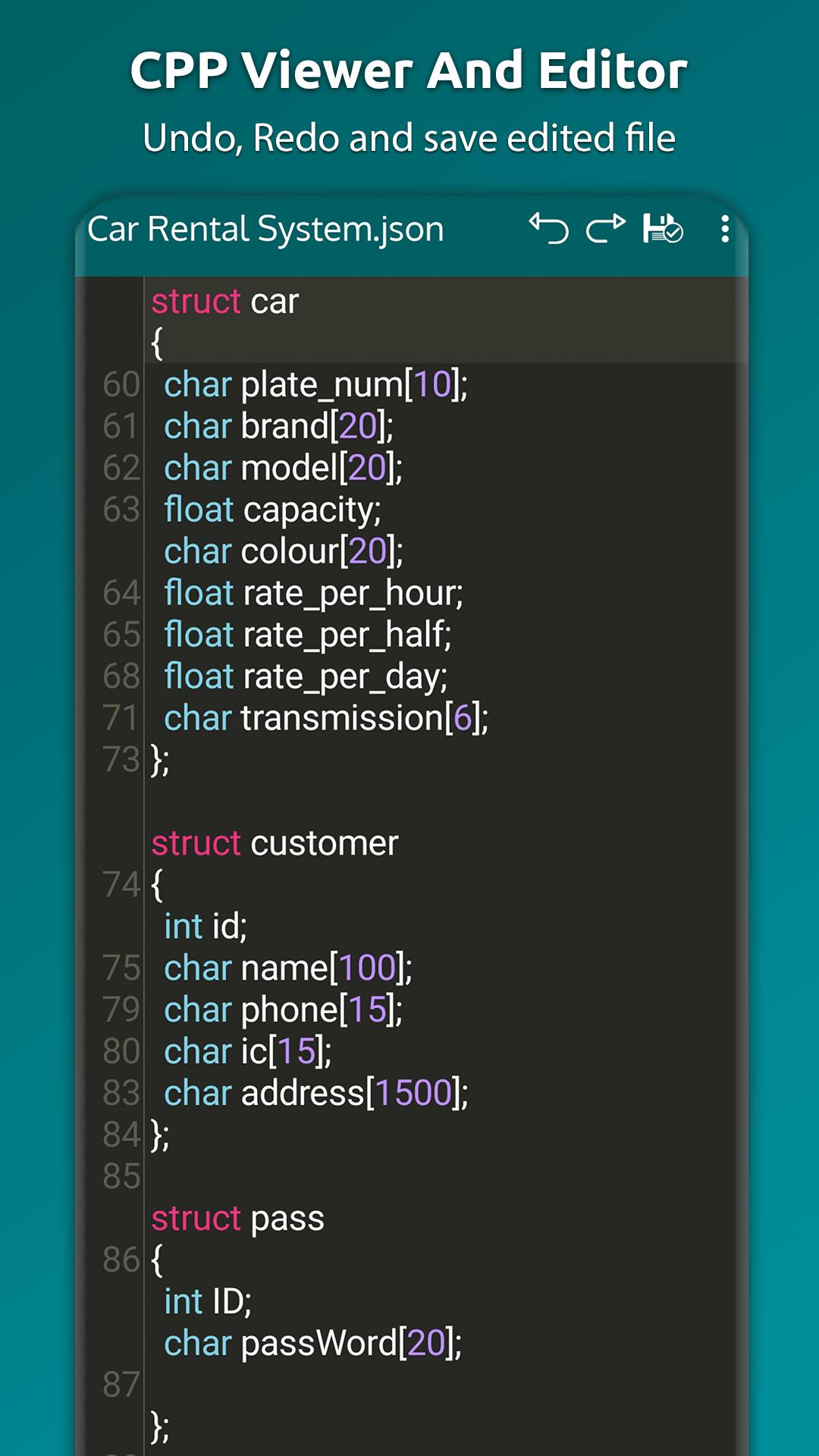The height and width of the screenshot is (1456, 819).
Task: Click the line 'char passWord[20];'
Action: tap(312, 1344)
